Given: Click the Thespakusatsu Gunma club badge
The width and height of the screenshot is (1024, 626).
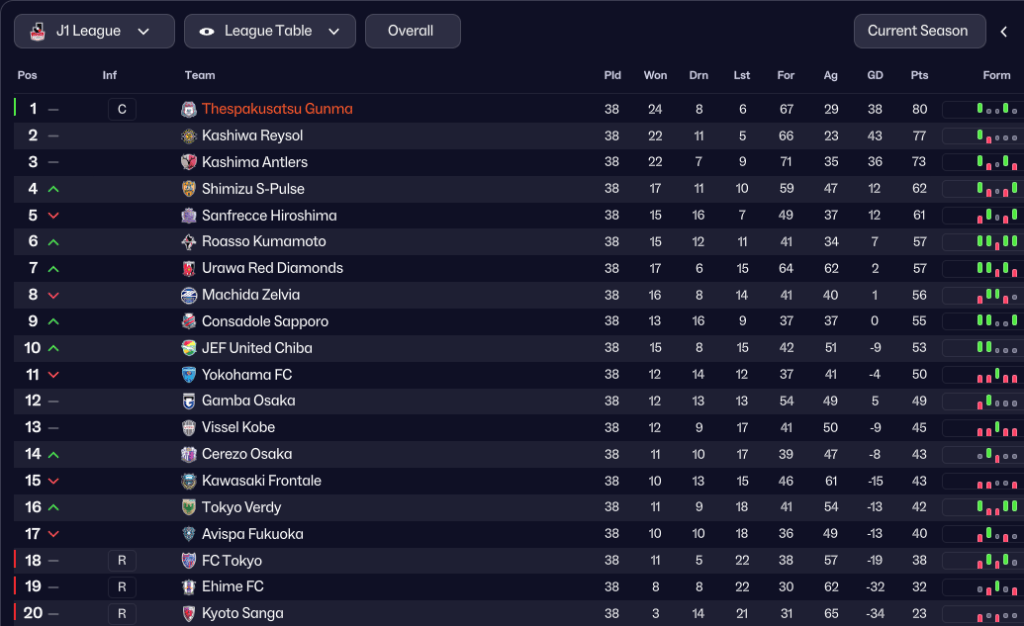Looking at the screenshot, I should (x=189, y=109).
